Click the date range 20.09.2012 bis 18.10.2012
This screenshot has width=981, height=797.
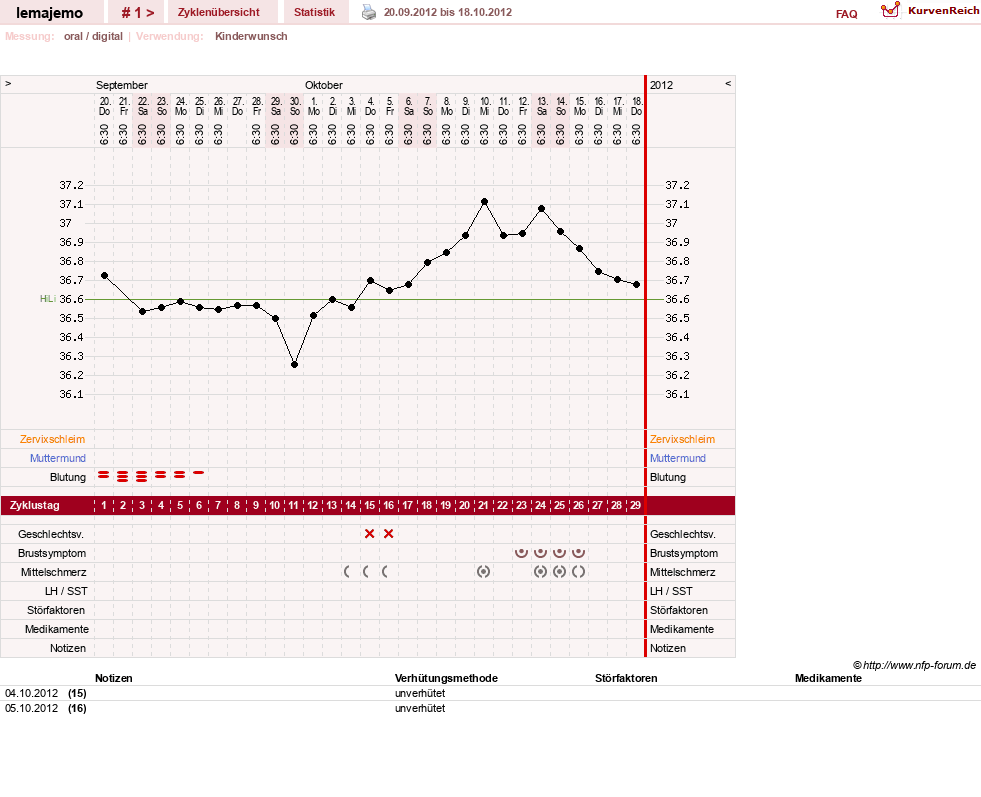click(x=448, y=12)
